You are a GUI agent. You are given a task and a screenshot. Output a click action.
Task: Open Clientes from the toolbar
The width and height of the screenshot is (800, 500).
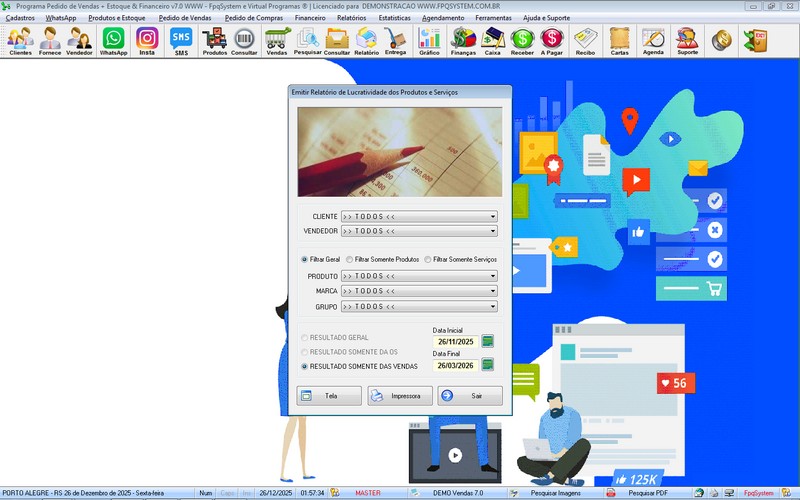click(x=20, y=40)
